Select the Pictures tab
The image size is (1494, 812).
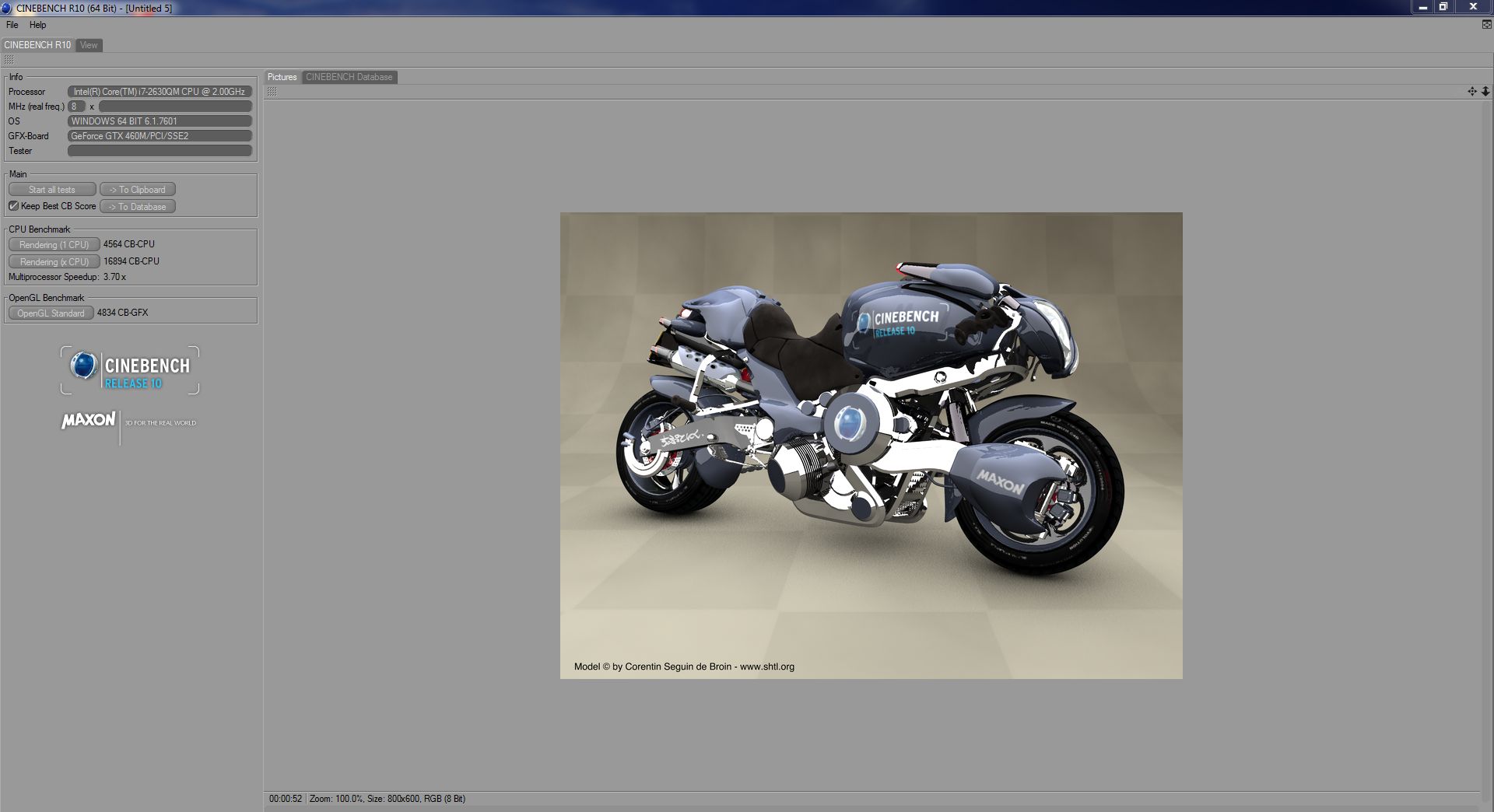282,77
